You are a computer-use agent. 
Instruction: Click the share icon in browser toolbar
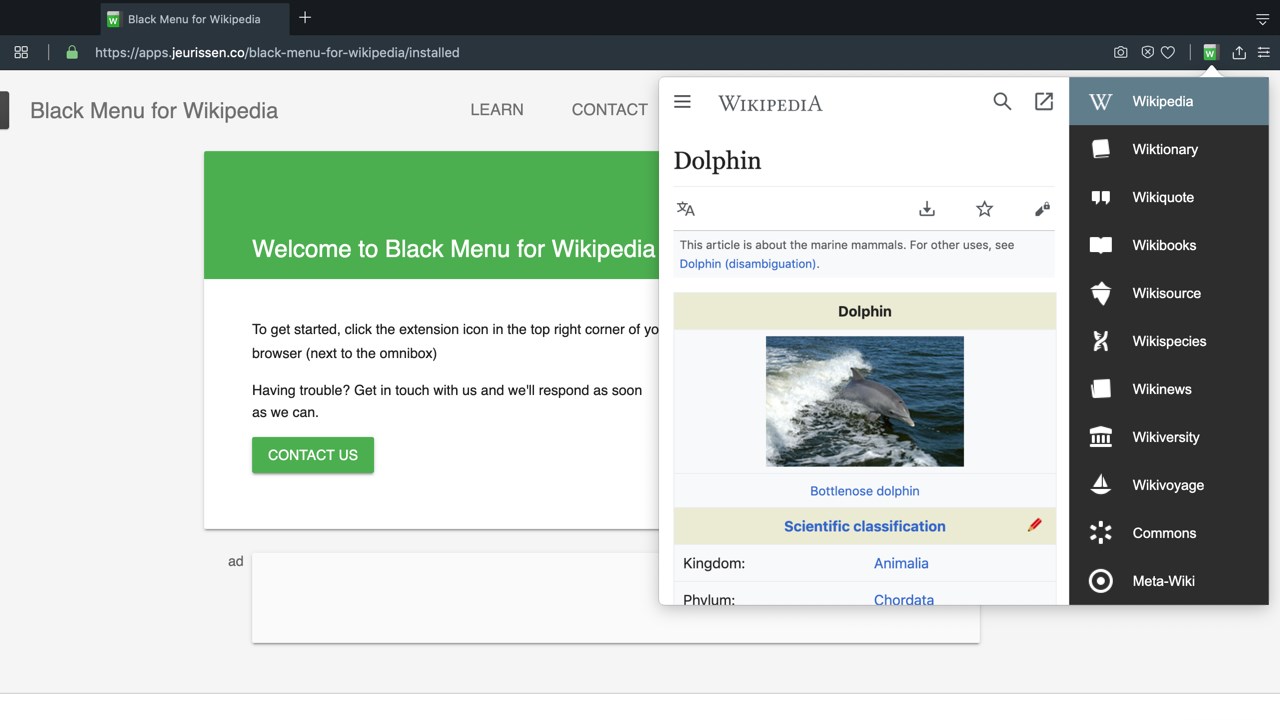click(x=1239, y=53)
